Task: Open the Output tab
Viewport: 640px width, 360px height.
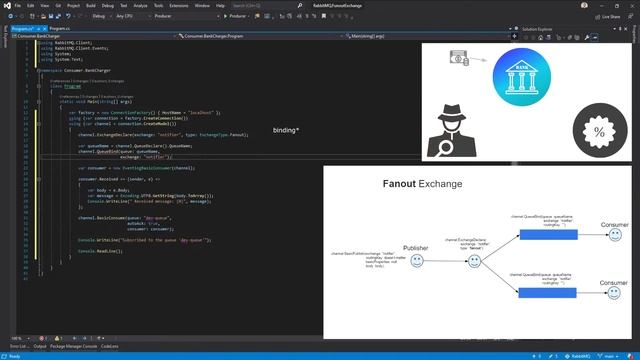Action: 40,347
